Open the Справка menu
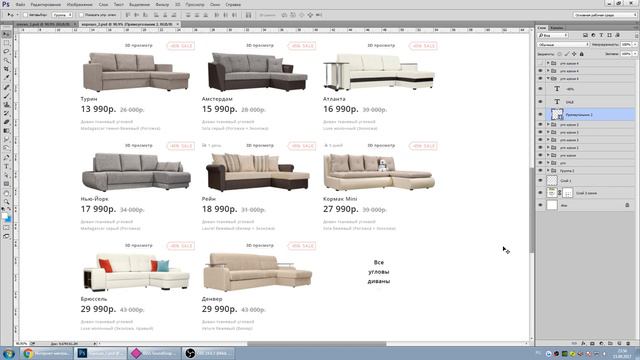The image size is (640, 360). tap(233, 4)
